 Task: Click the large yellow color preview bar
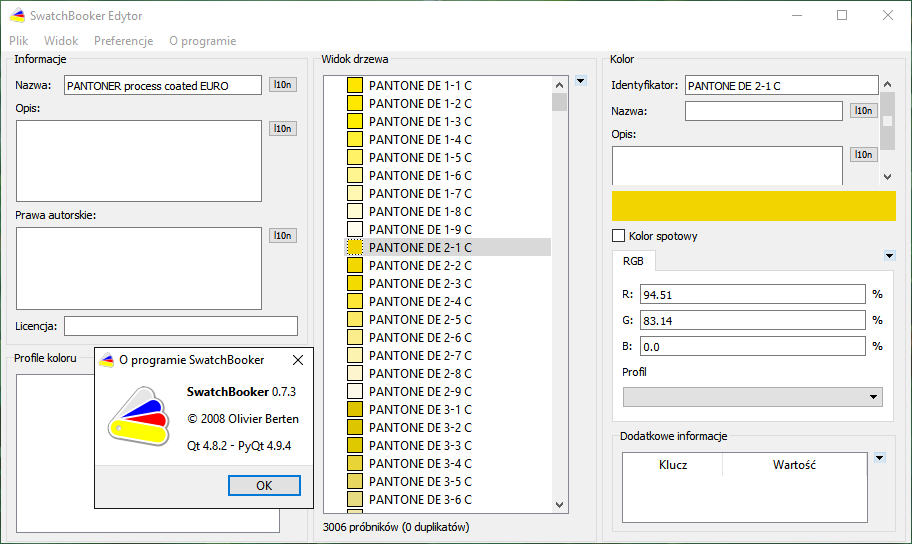[754, 206]
